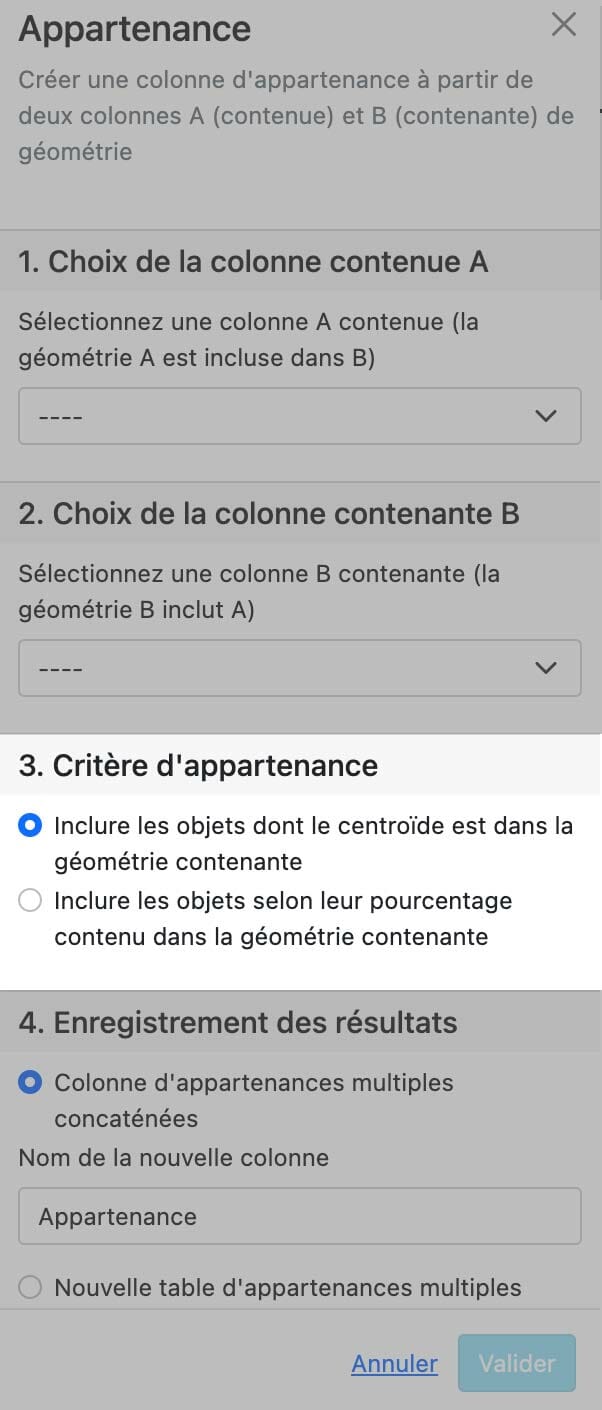
Task: Click the 'Inclure les objets dont le centroïde' label text
Action: (313, 844)
